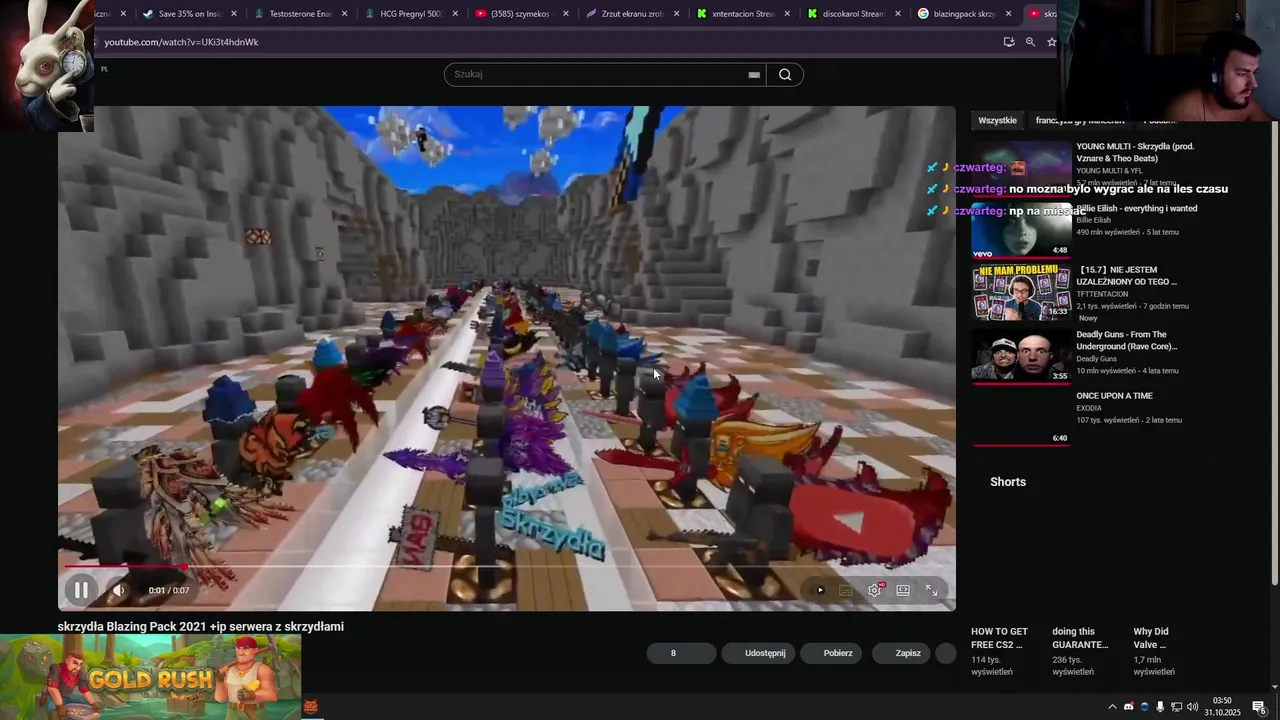Open Why Did Valve short

coord(1151,638)
